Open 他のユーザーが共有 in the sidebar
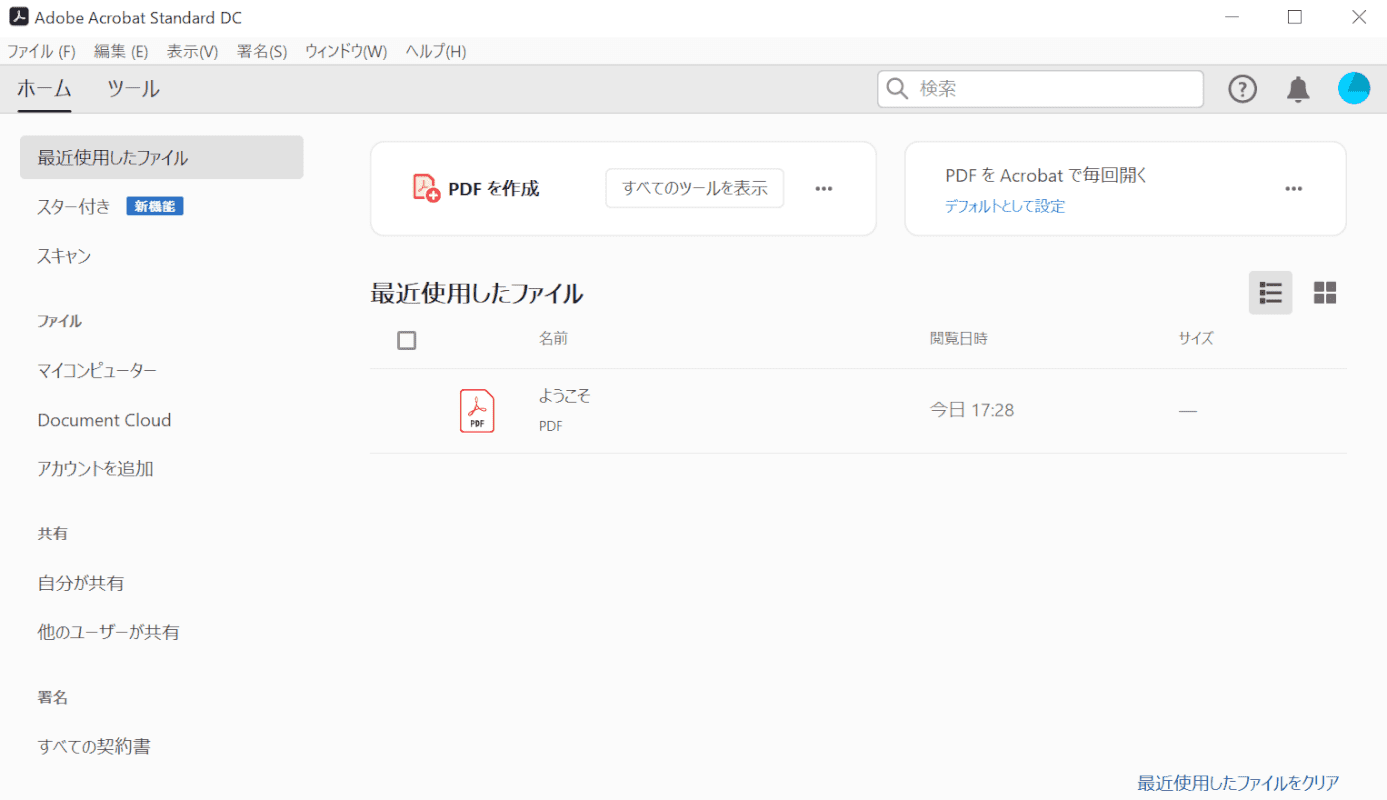Image resolution: width=1387 pixels, height=800 pixels. [108, 632]
